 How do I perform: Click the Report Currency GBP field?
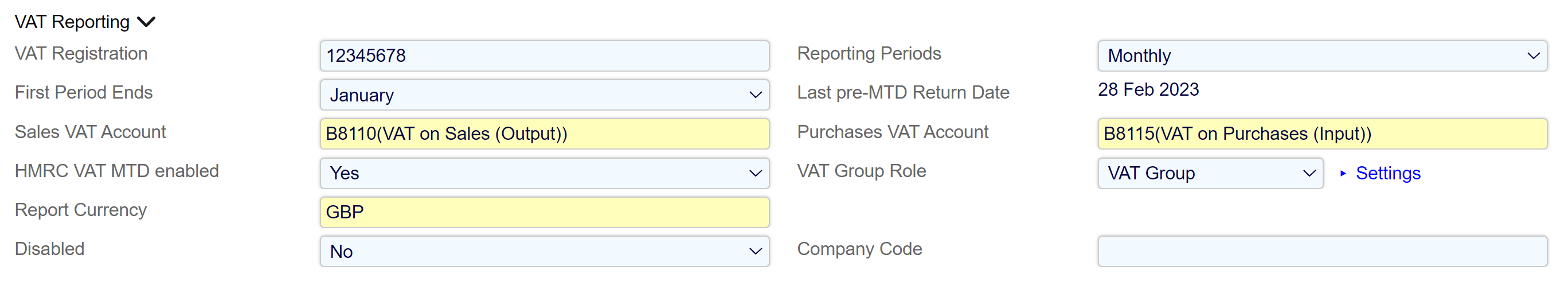(x=543, y=213)
